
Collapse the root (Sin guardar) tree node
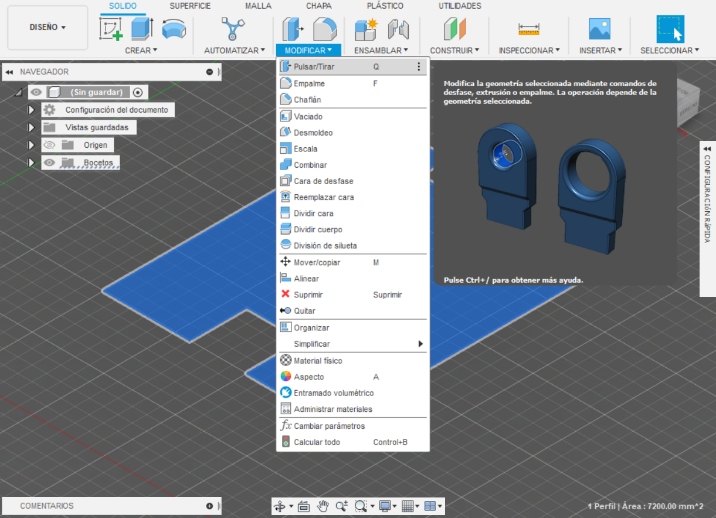click(18, 93)
